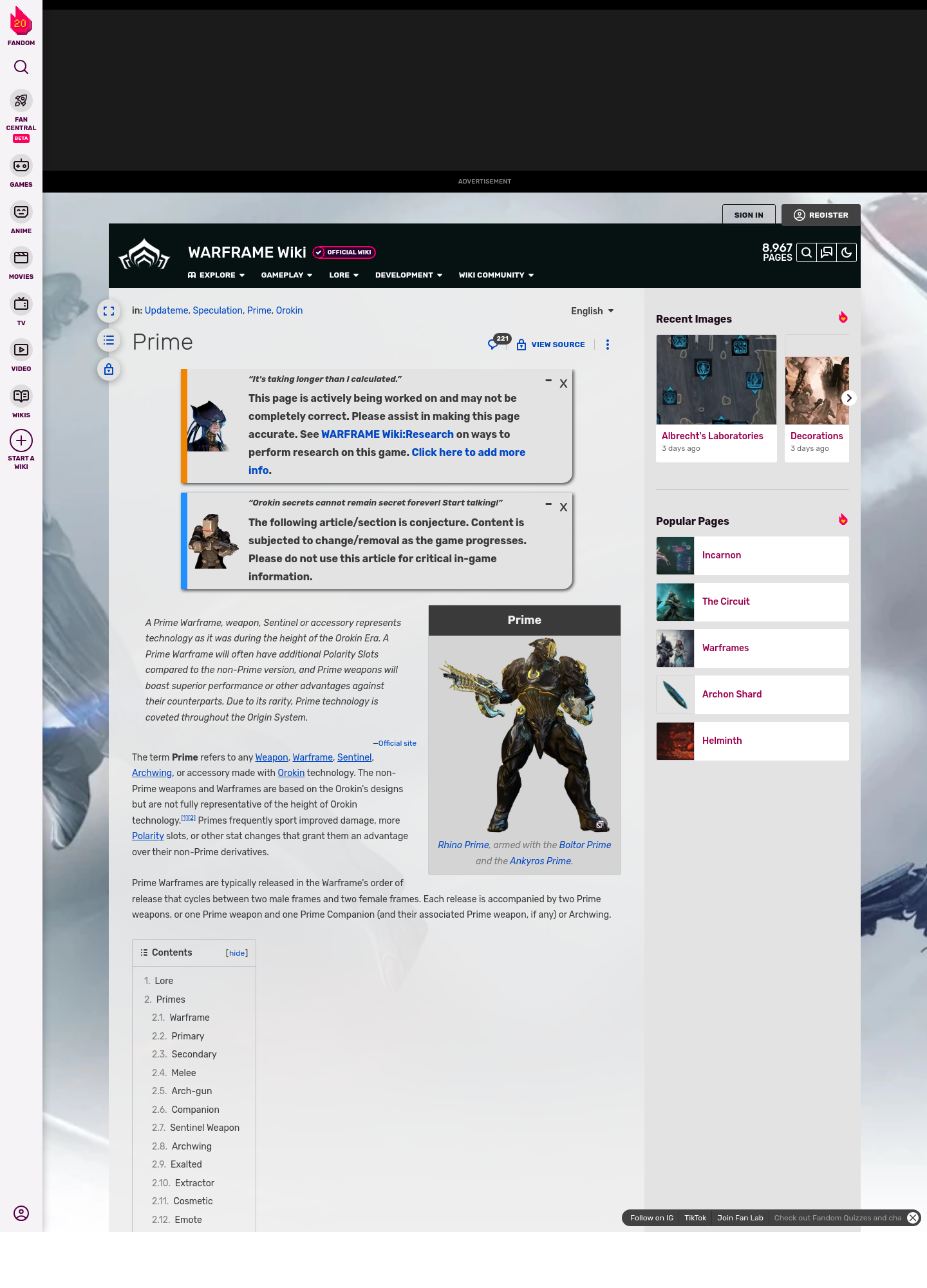Follow the WARFRAME Wiki:Research link
This screenshot has width=927, height=1288.
(388, 434)
